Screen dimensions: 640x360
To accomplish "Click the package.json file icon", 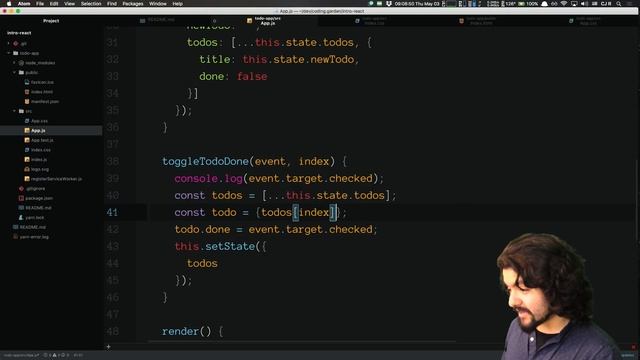I will 21,198.
